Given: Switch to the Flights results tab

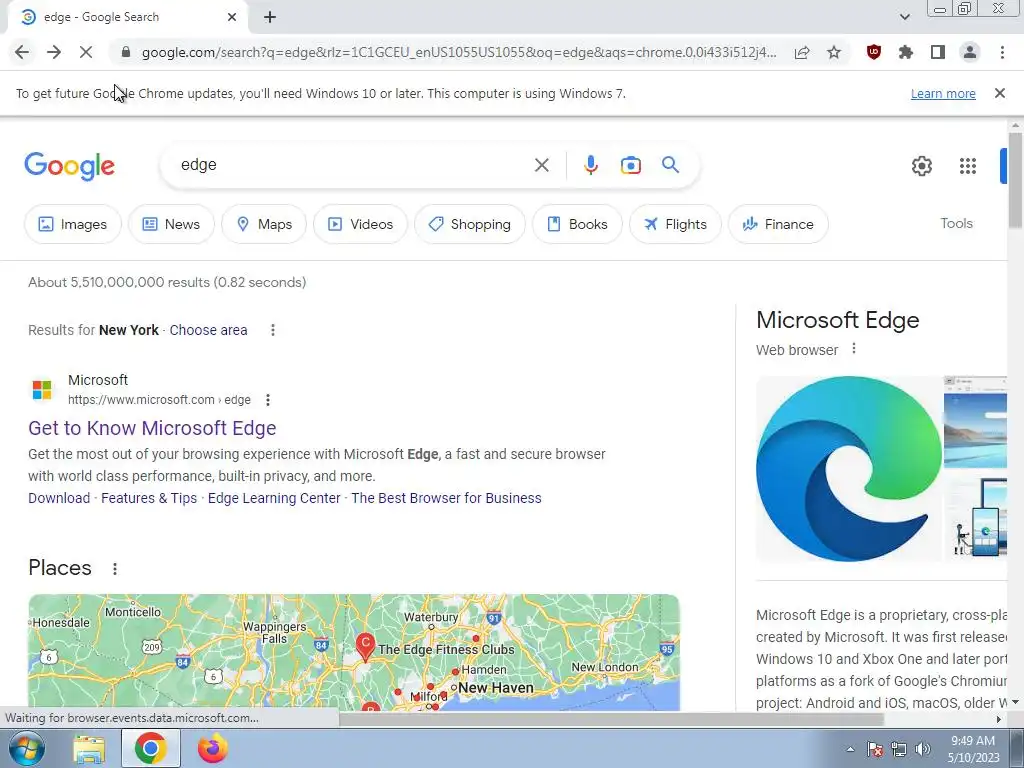Looking at the screenshot, I should point(675,224).
